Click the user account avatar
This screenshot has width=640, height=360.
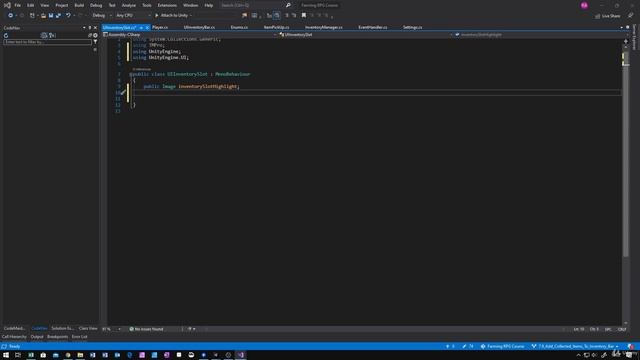pos(584,5)
